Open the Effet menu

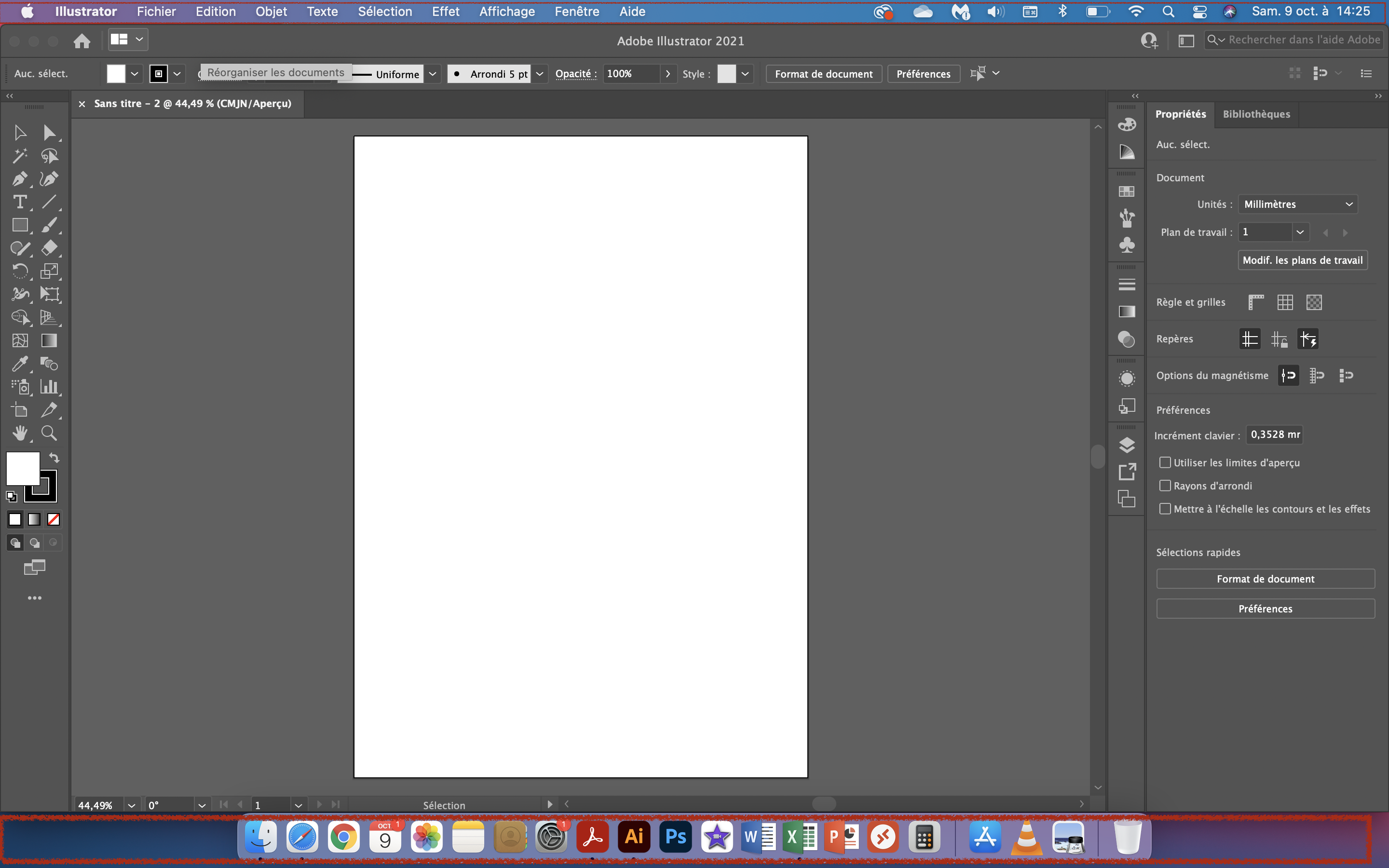click(x=446, y=12)
